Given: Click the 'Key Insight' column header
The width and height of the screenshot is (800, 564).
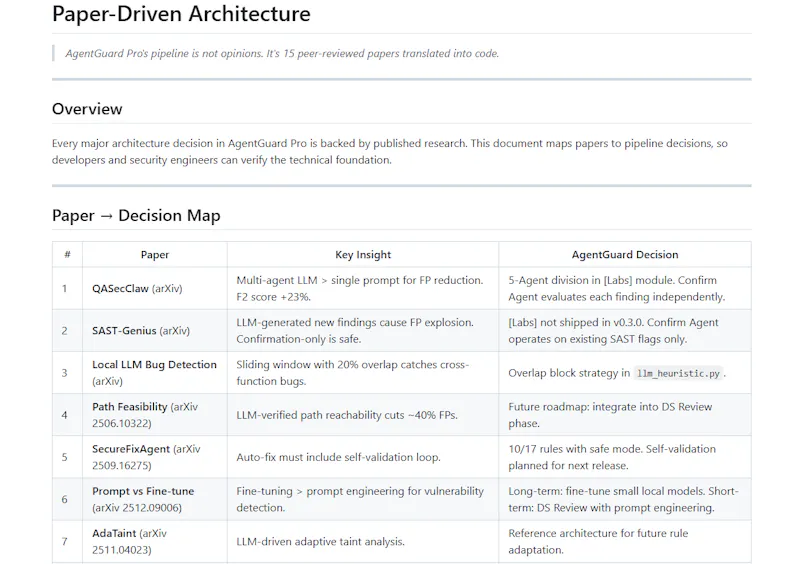Looking at the screenshot, I should pyautogui.click(x=363, y=255).
